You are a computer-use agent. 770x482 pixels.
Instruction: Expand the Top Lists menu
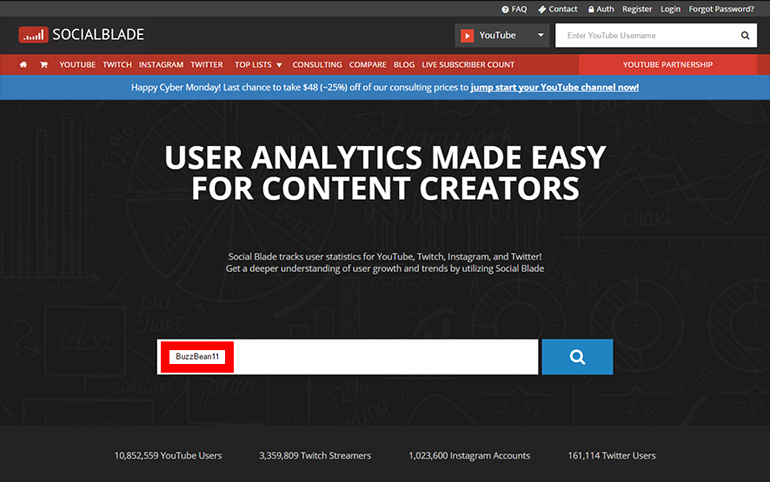(258, 65)
